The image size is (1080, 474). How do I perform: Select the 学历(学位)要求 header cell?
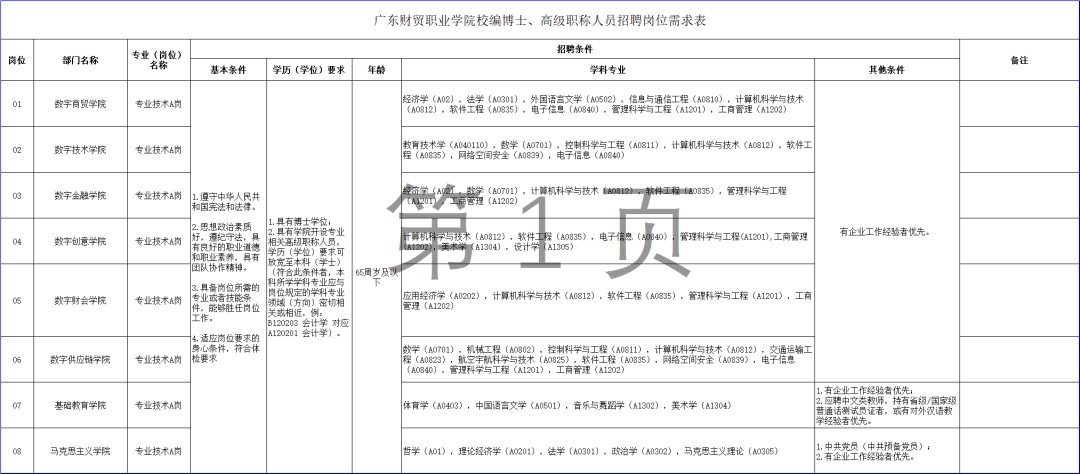click(x=309, y=70)
